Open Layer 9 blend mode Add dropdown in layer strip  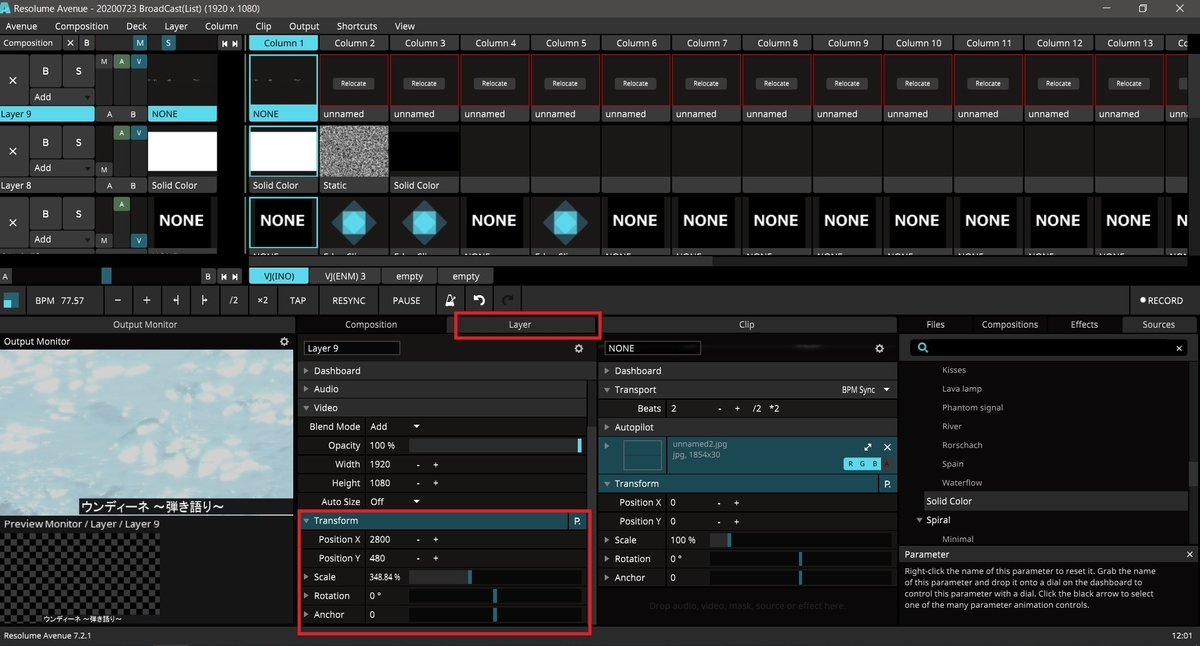click(x=61, y=97)
